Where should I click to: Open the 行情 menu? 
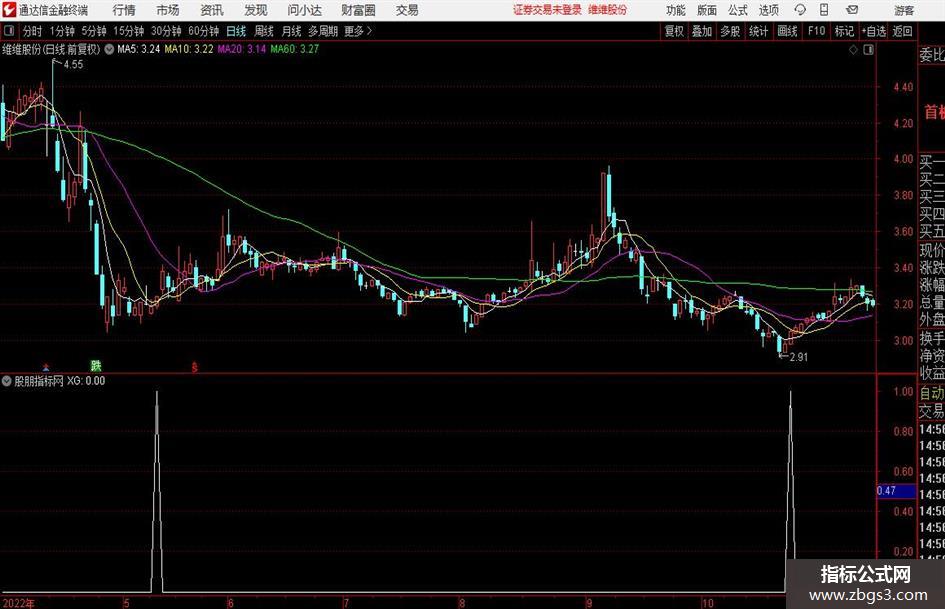coord(124,10)
